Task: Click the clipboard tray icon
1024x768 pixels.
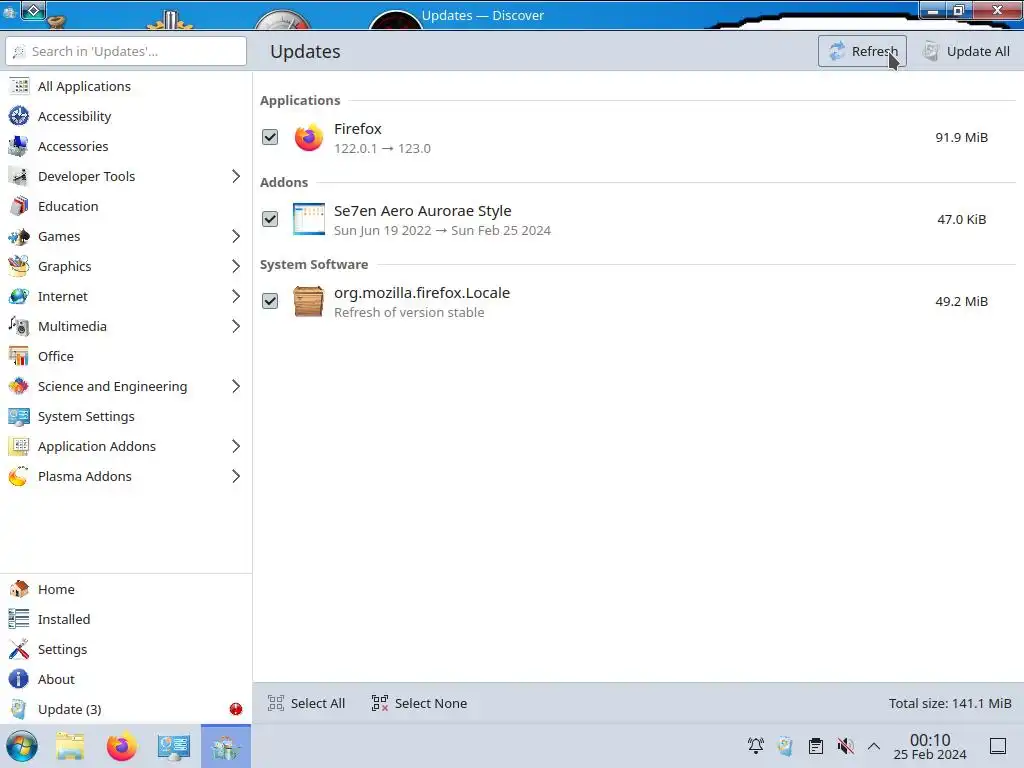Action: [x=816, y=746]
